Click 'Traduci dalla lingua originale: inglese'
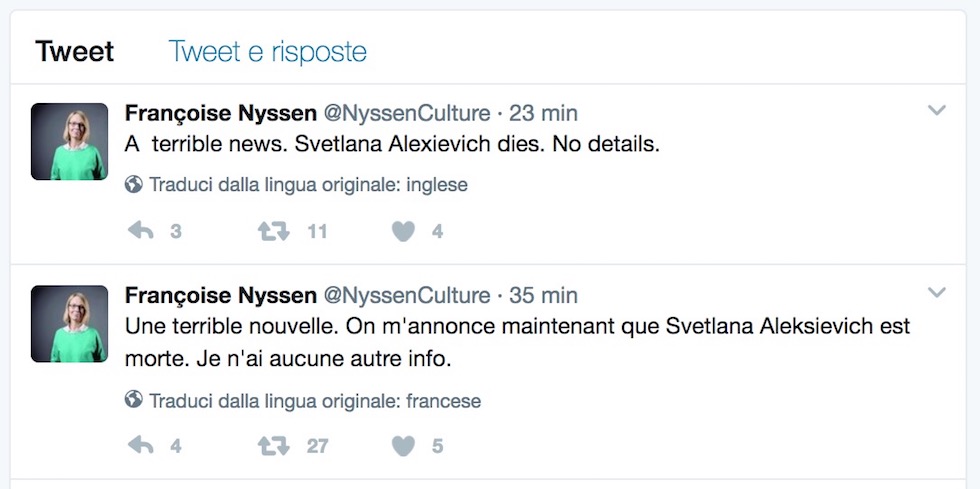980x489 pixels. (308, 185)
